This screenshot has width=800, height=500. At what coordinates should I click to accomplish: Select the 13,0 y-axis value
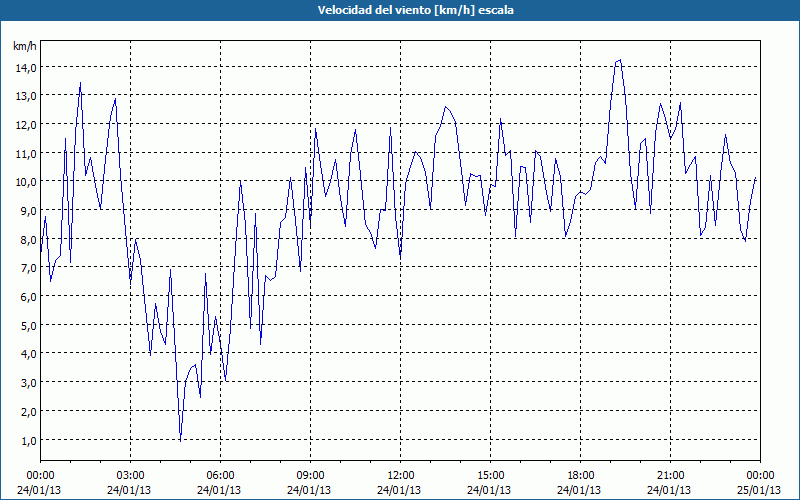point(26,96)
